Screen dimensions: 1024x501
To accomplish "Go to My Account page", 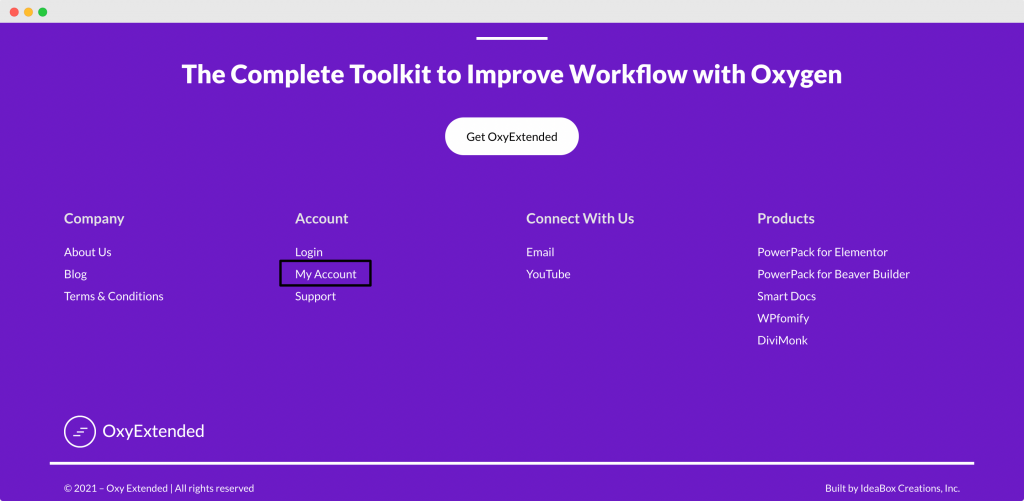I will [326, 274].
